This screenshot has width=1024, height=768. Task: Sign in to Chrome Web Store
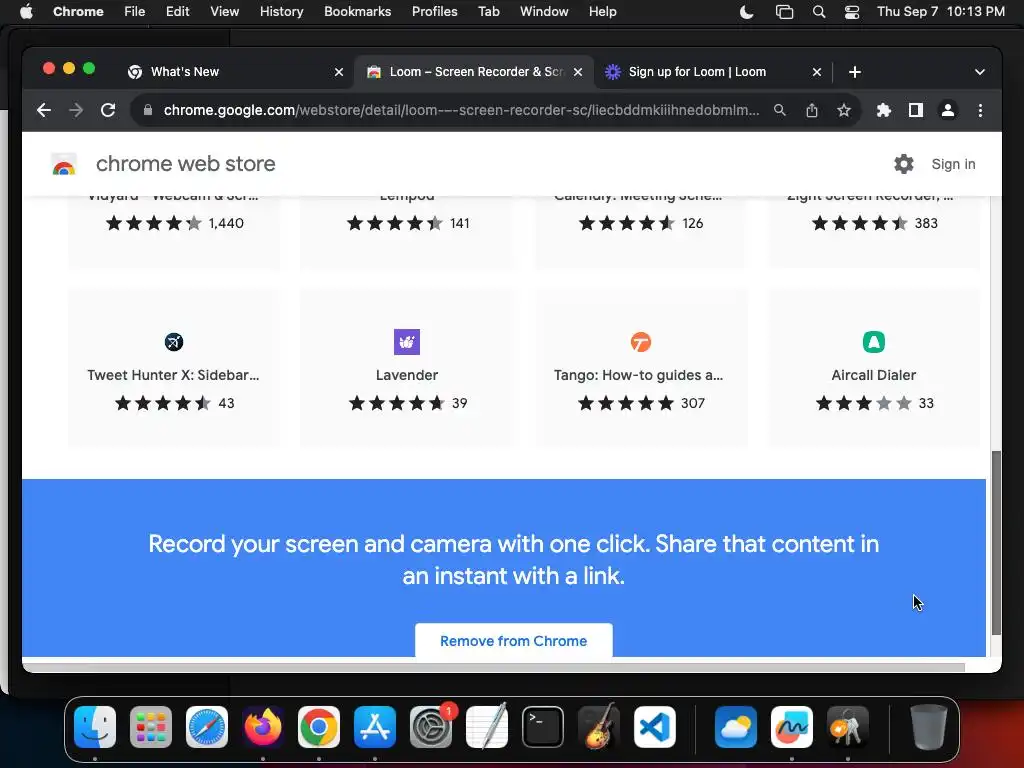[953, 164]
